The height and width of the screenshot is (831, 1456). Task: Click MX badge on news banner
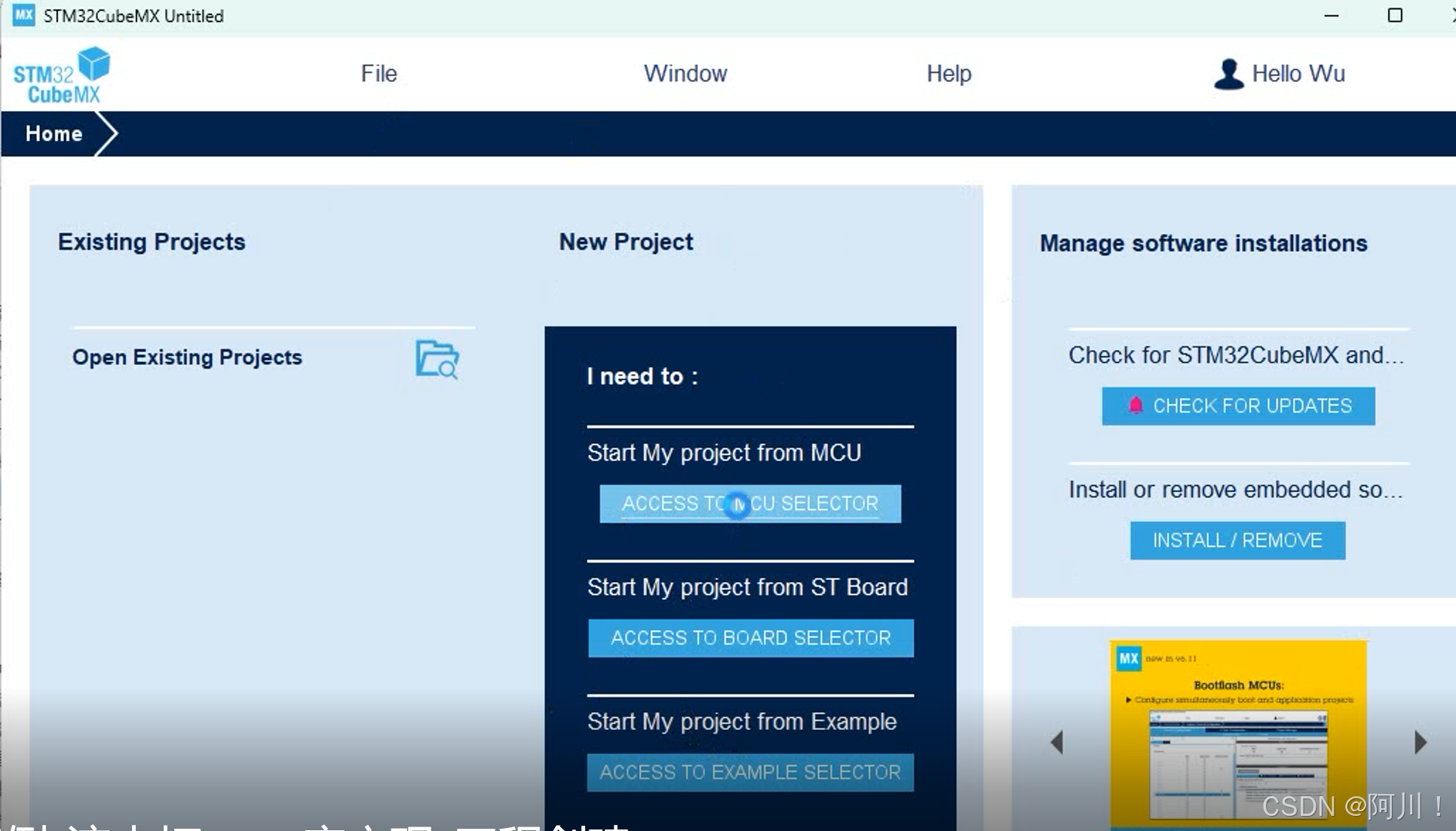pos(1129,658)
